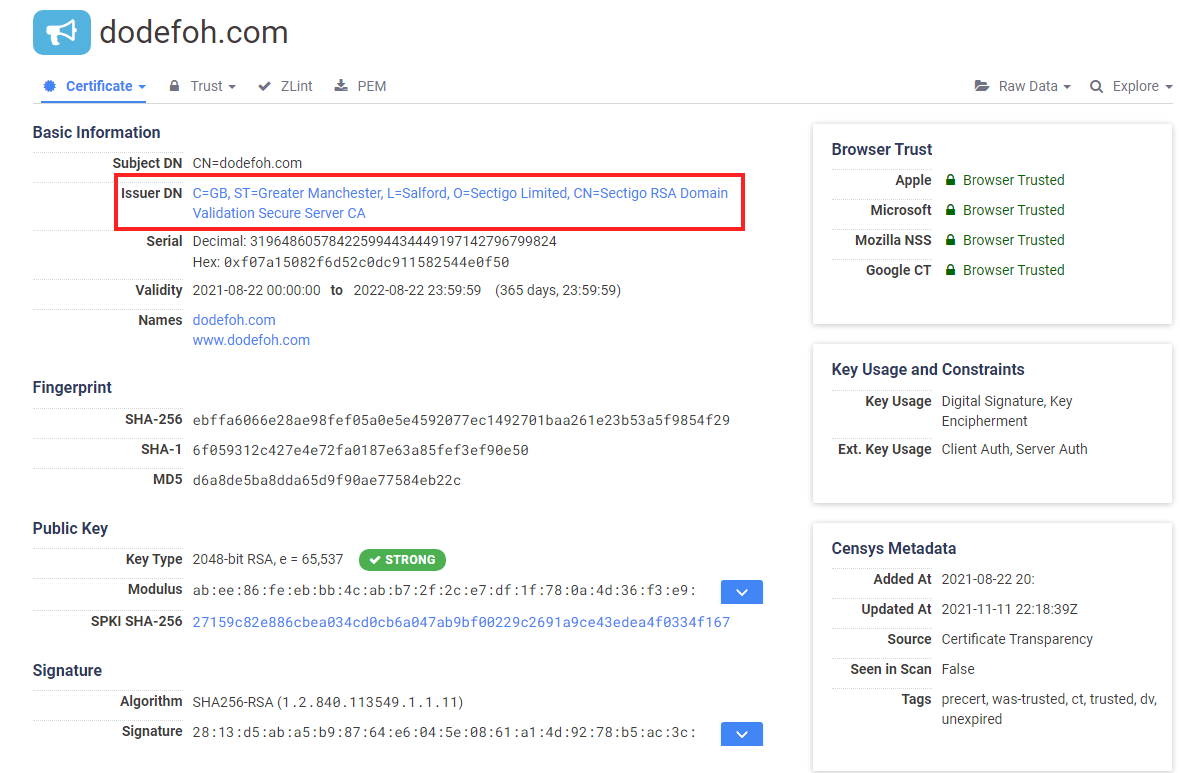This screenshot has height=773, width=1180.
Task: Expand the full Signature value
Action: tap(742, 734)
